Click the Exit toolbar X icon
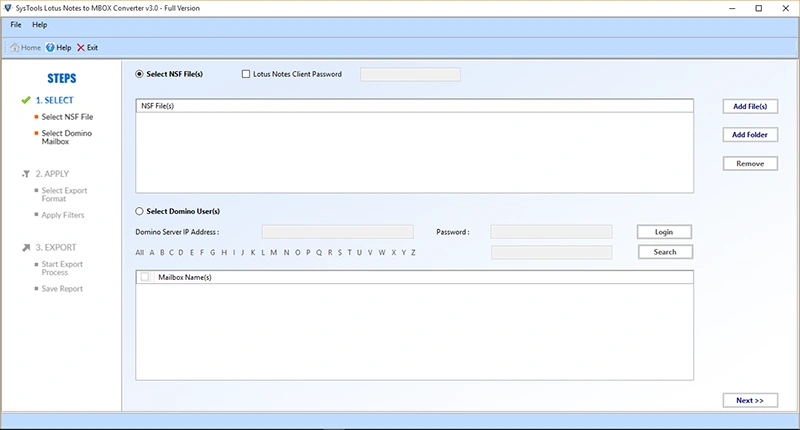Screen dimensions: 800x430 81,47
